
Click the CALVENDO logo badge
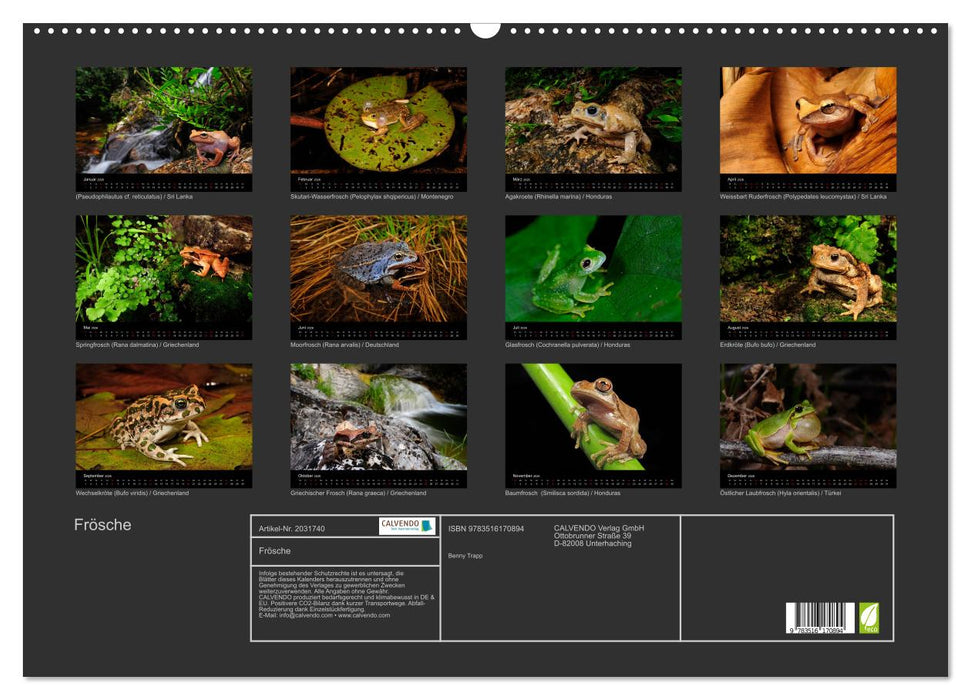click(407, 526)
